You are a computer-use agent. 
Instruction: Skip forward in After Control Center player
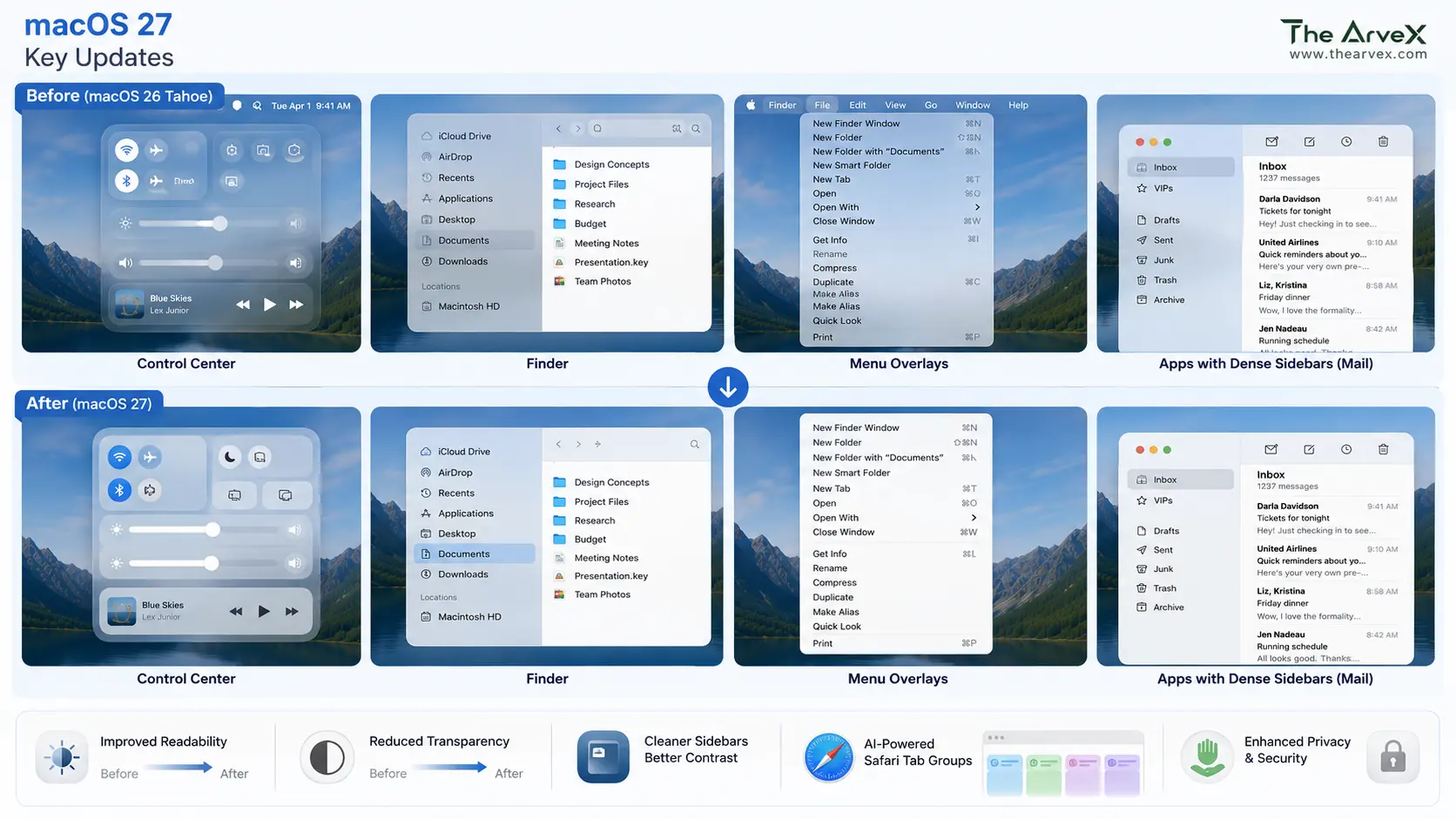(292, 611)
